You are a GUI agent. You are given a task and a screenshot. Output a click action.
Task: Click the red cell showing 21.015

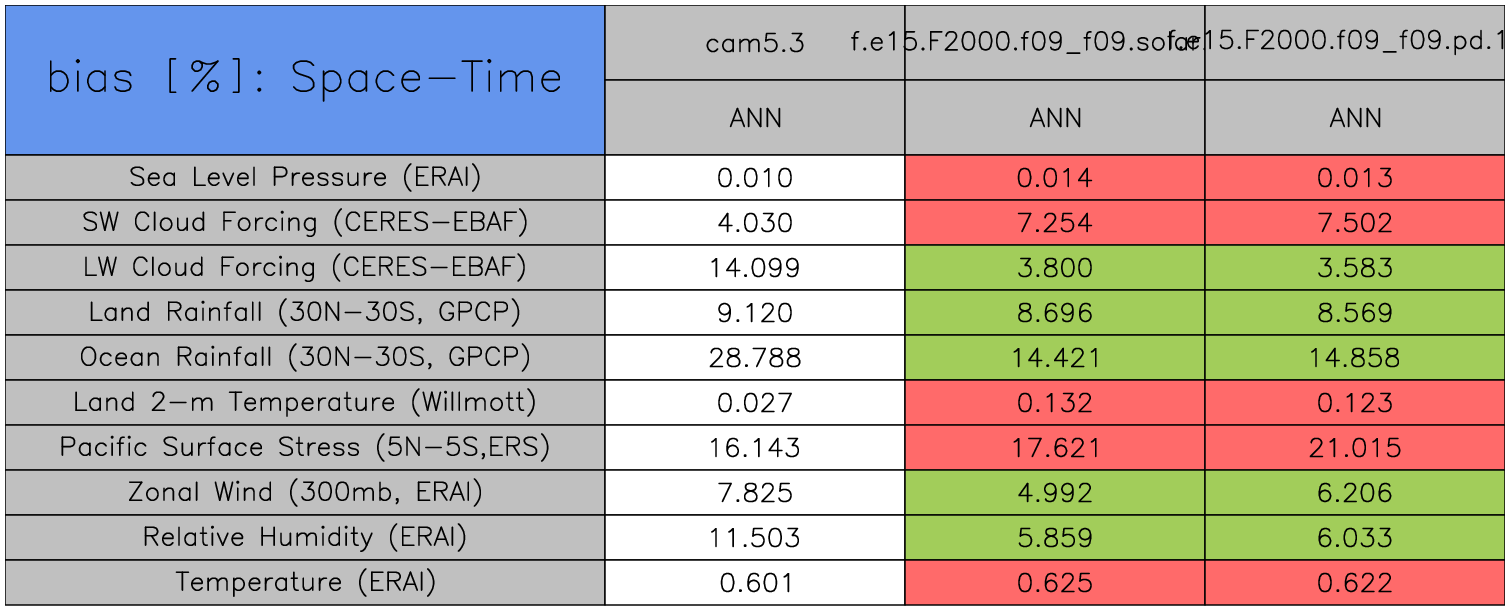pyautogui.click(x=1355, y=448)
